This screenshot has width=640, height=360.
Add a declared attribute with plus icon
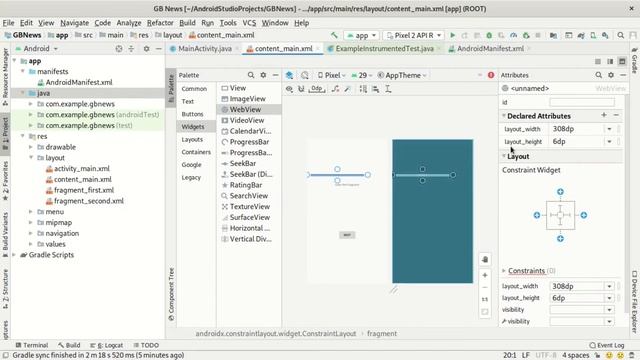tap(604, 116)
